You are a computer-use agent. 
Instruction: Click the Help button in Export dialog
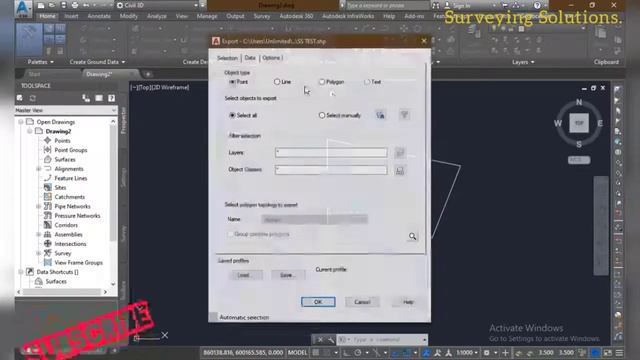point(408,302)
